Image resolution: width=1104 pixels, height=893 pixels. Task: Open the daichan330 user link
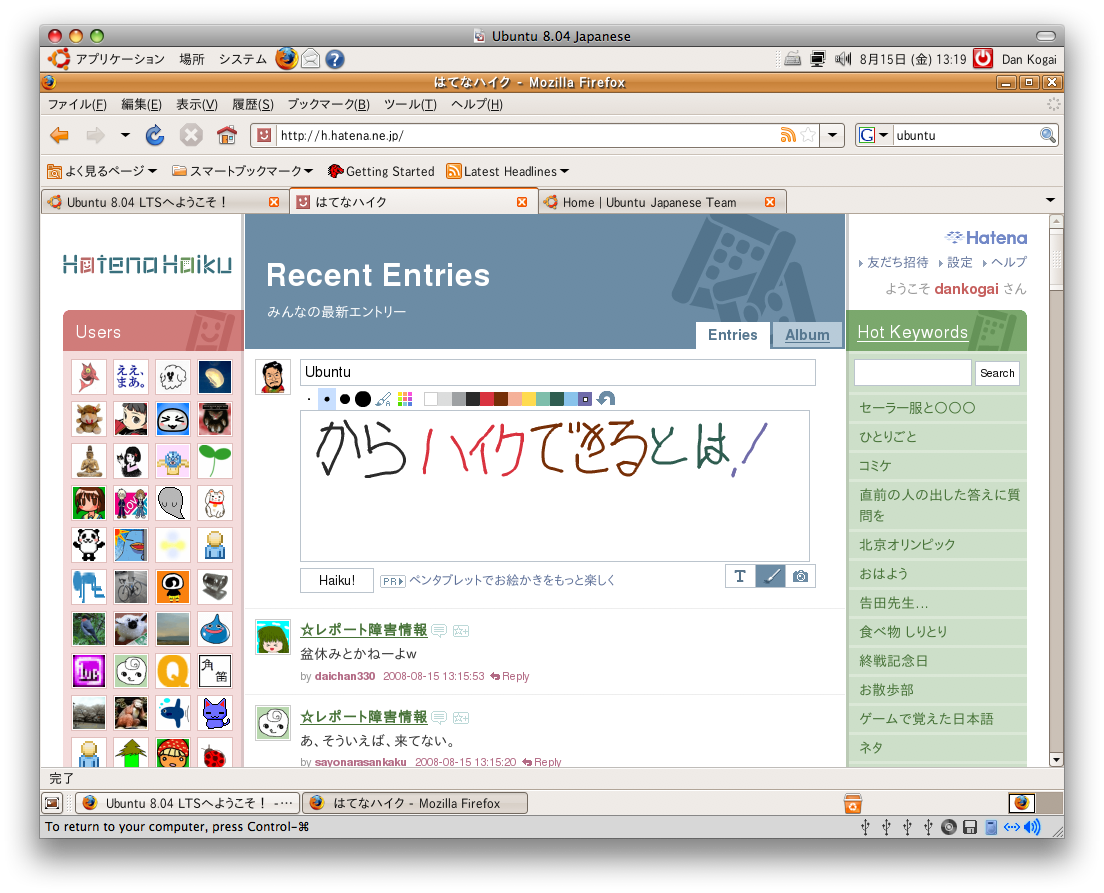[344, 676]
